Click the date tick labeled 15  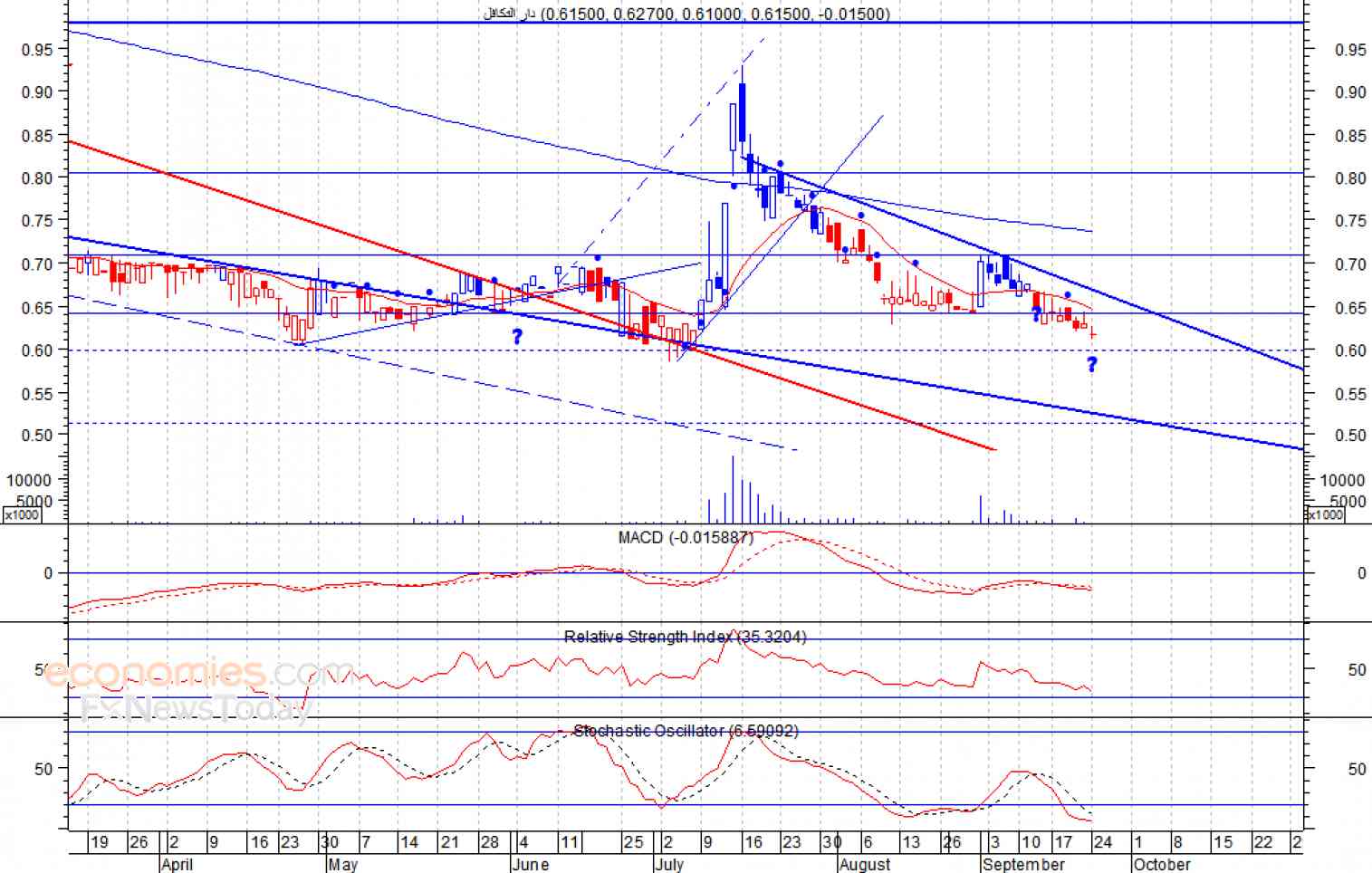1223,842
